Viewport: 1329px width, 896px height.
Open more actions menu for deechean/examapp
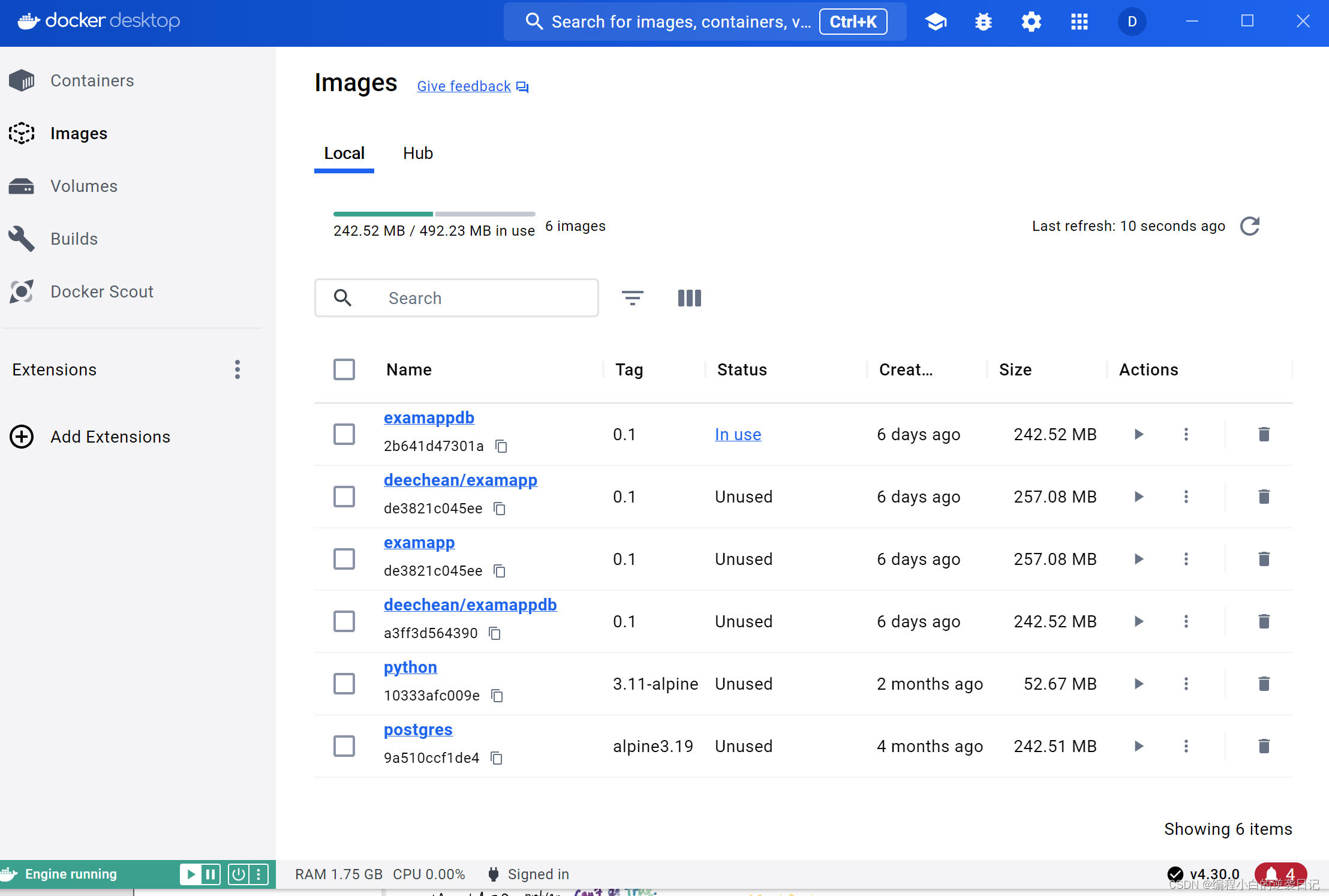pos(1186,497)
